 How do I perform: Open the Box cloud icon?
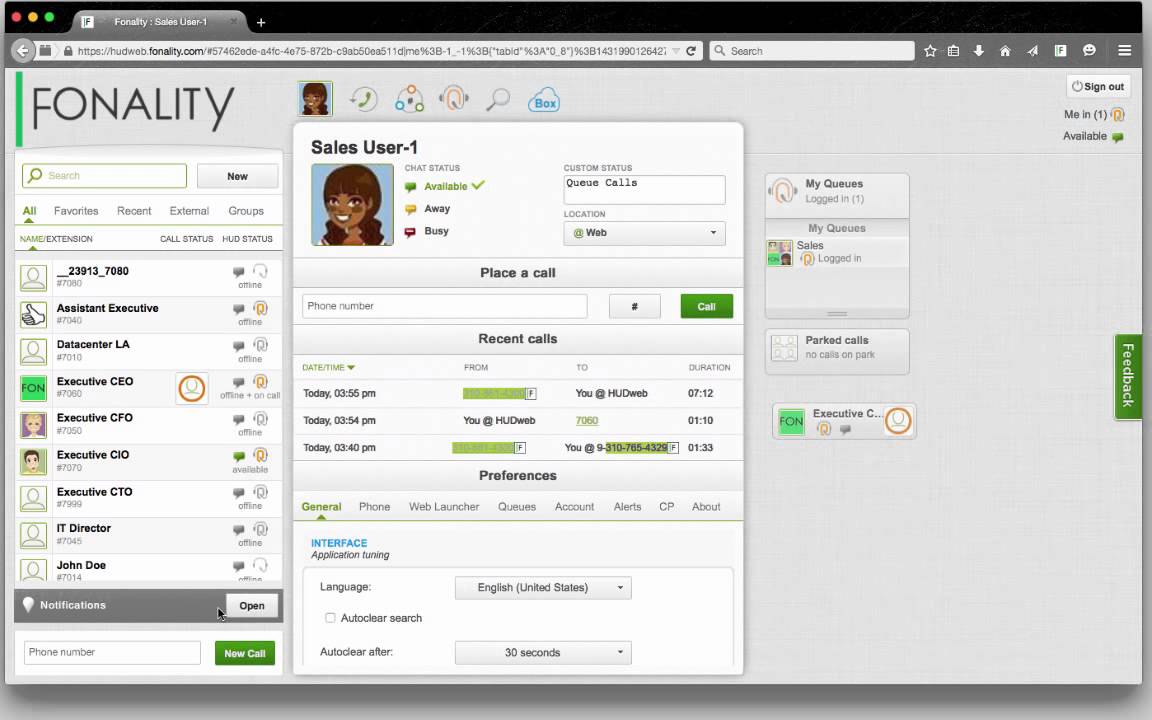click(544, 101)
